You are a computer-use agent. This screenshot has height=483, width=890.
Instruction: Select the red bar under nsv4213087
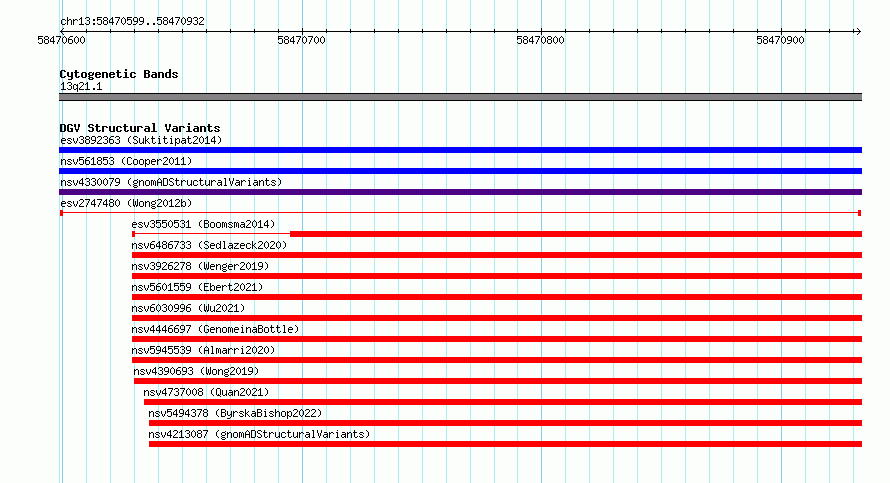click(x=505, y=444)
